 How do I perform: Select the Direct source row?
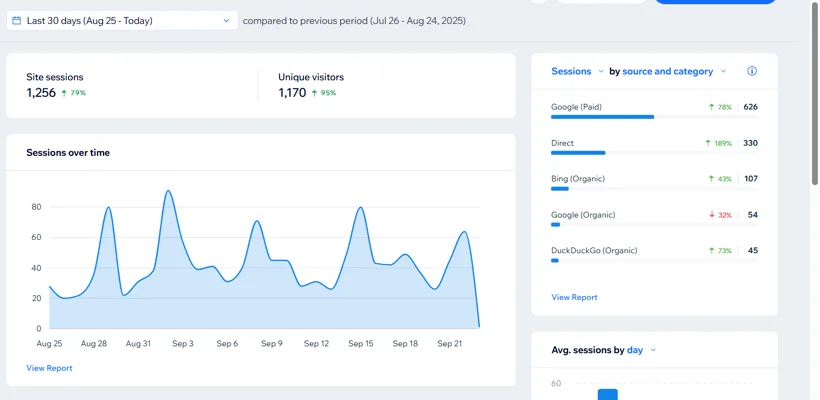tap(654, 147)
